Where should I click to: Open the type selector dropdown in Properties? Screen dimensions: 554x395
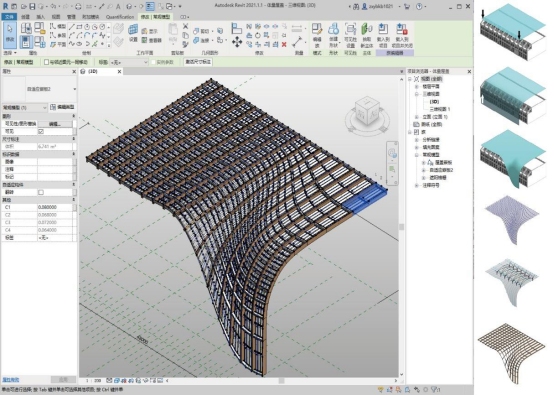pyautogui.click(x=39, y=89)
